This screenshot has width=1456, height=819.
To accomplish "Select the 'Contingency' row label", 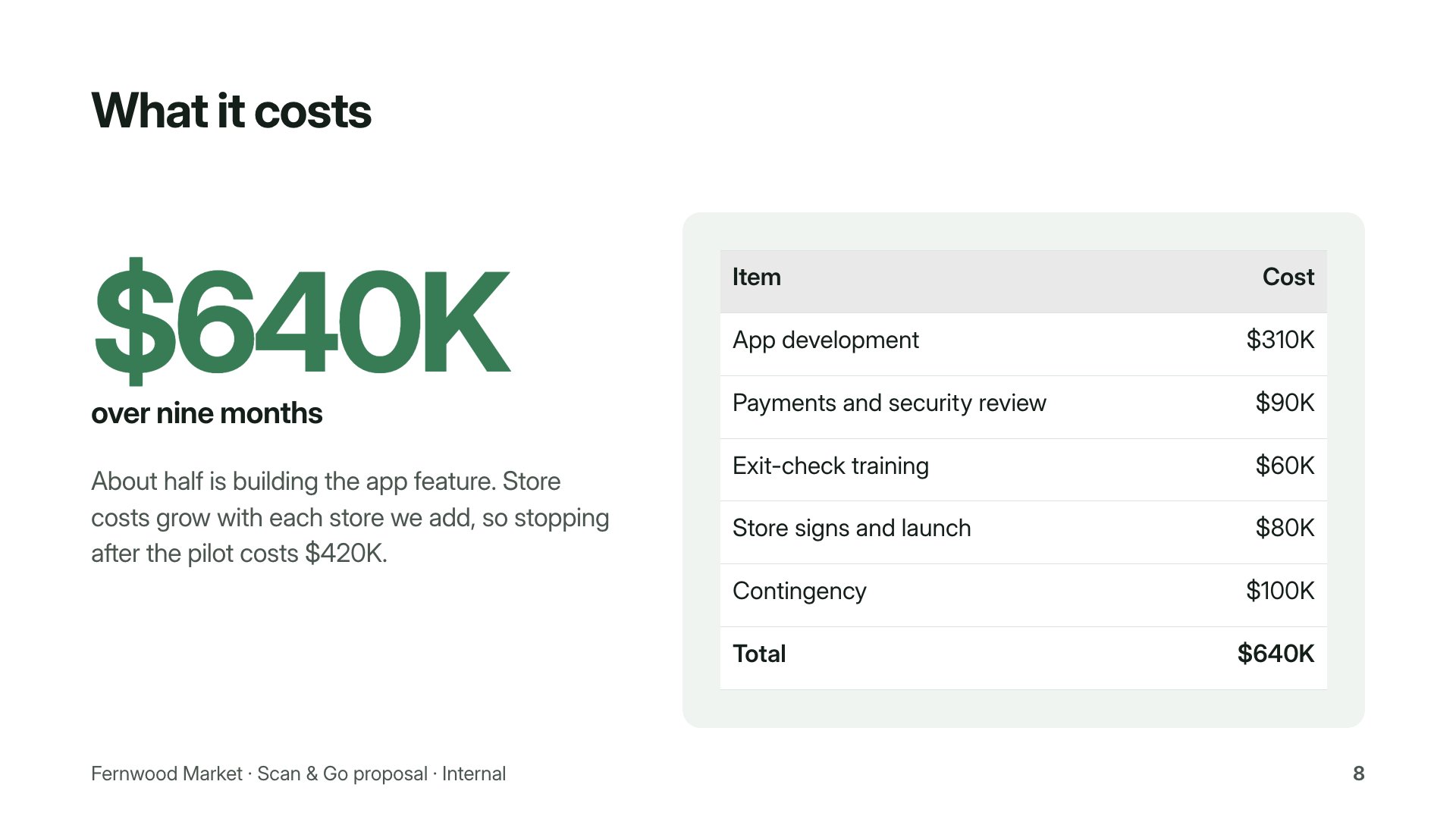I will 799,591.
